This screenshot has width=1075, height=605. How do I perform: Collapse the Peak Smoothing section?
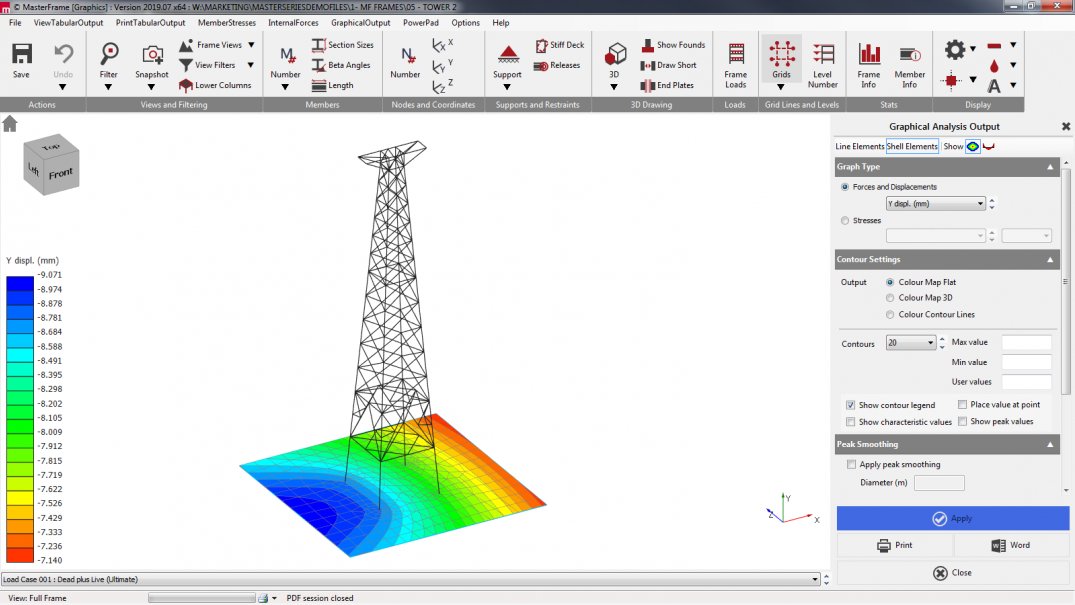tap(1050, 444)
